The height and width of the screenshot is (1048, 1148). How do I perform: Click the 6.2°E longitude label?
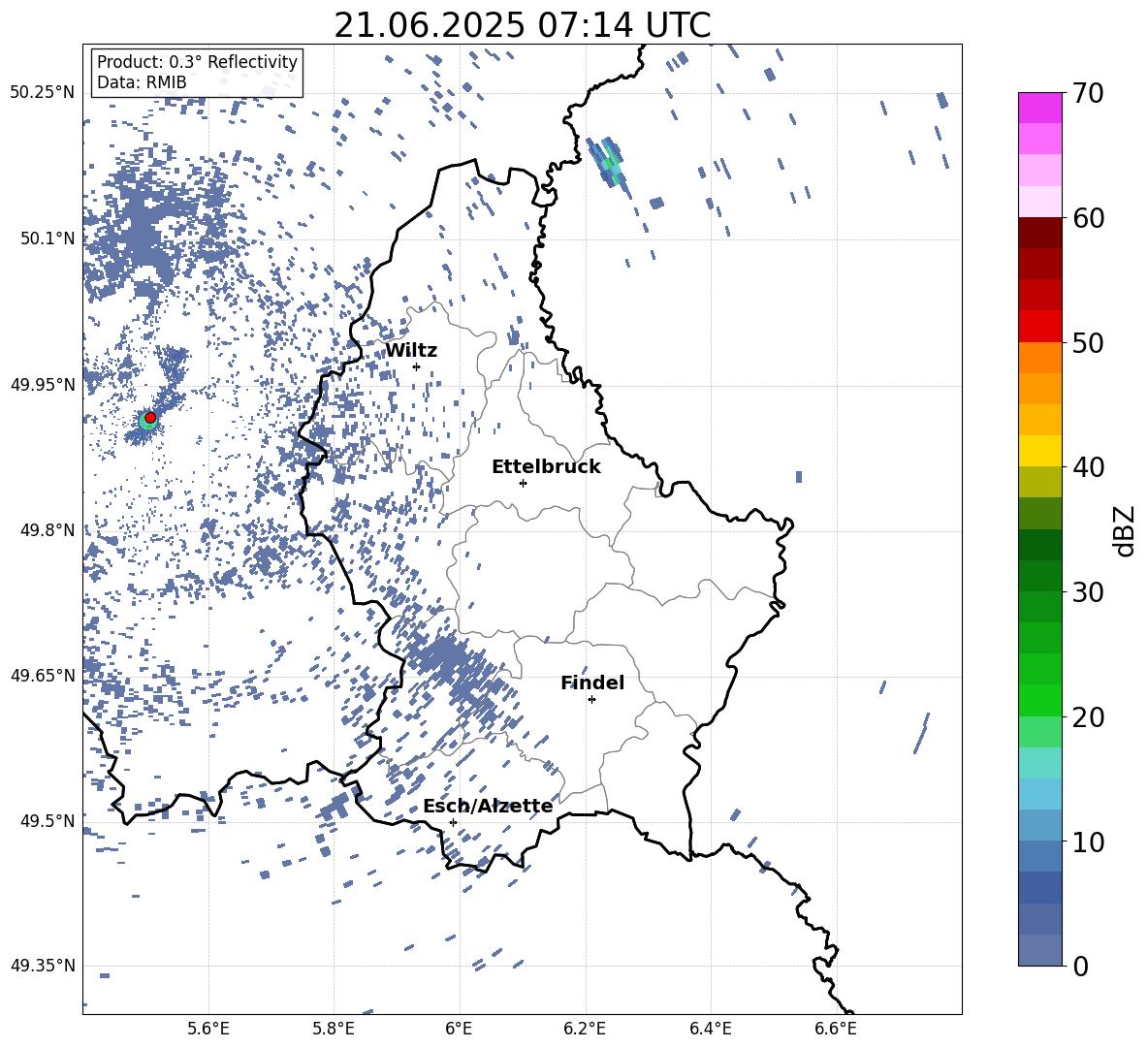point(585,1029)
